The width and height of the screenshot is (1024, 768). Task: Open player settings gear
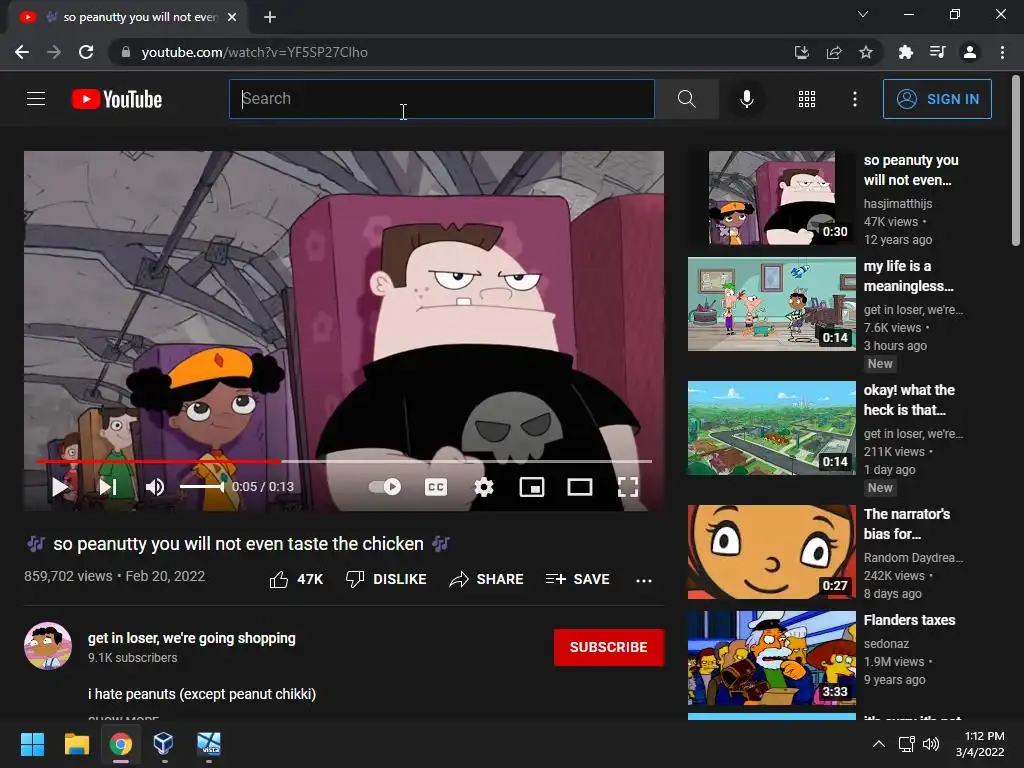(x=484, y=487)
